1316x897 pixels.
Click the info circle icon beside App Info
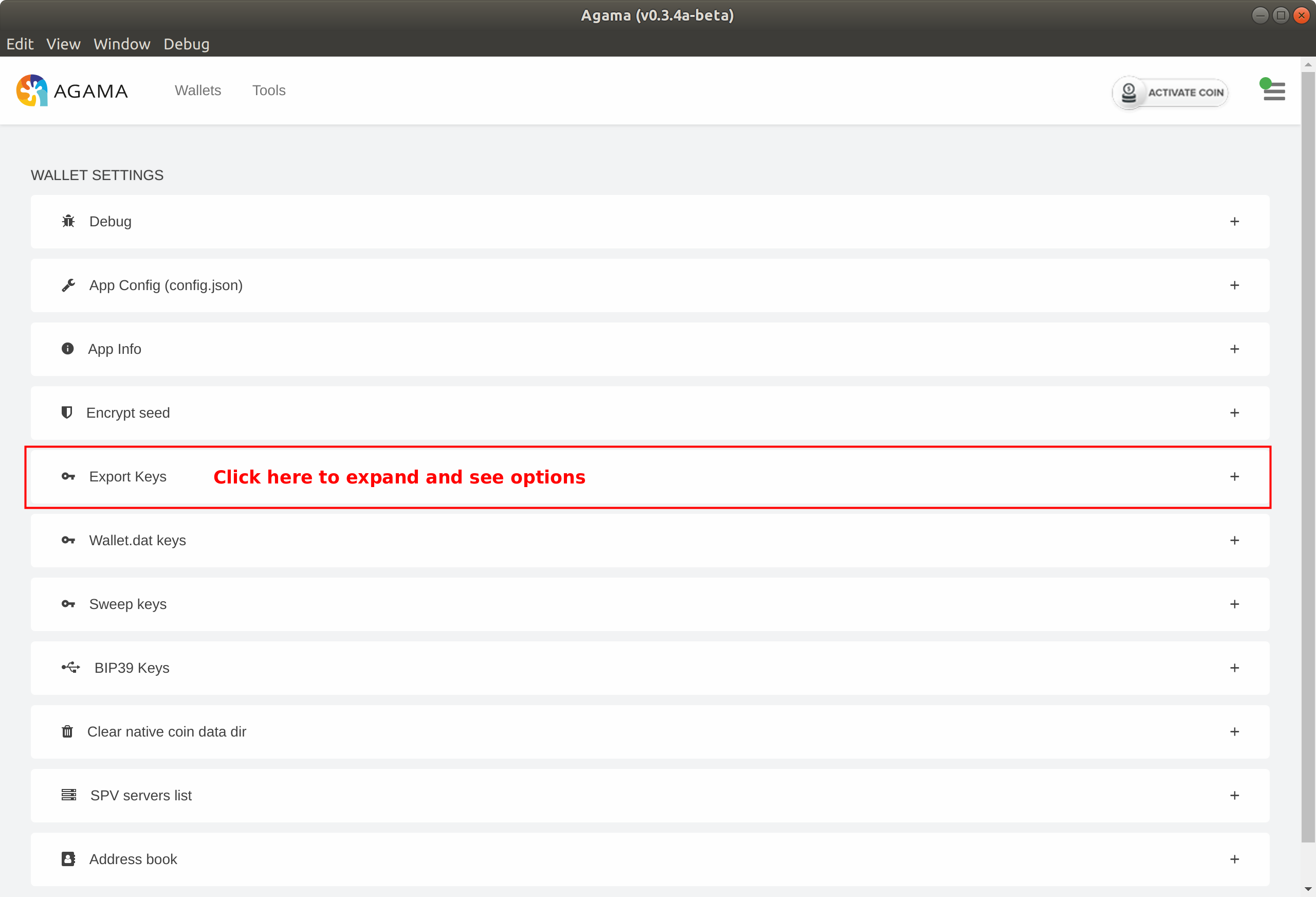[67, 349]
